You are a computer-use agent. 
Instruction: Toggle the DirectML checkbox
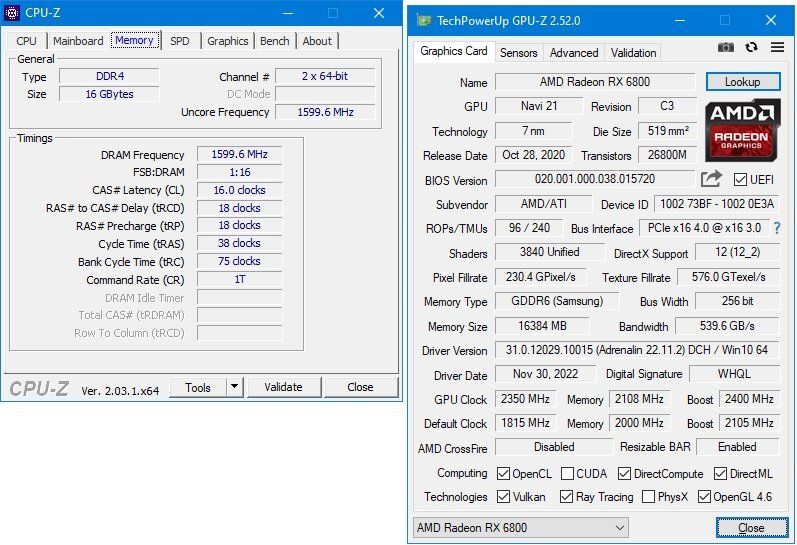720,474
